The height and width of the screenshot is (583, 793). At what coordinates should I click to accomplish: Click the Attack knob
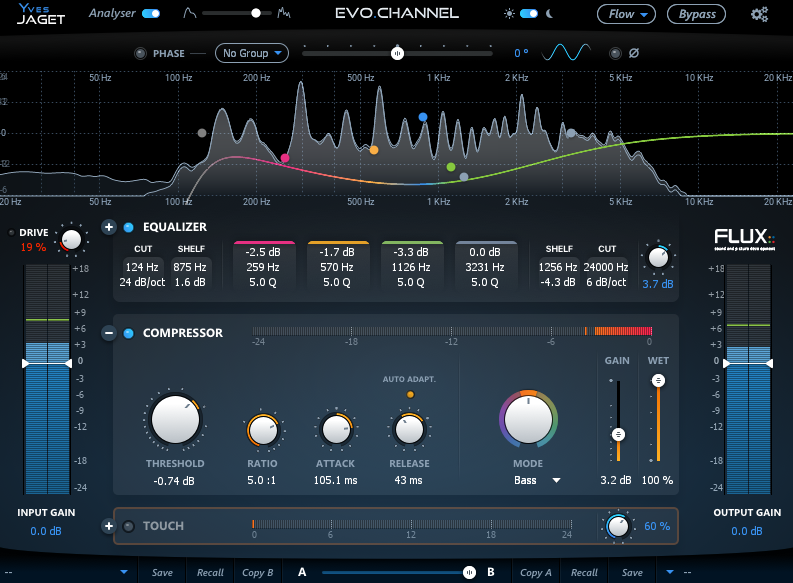pos(336,429)
